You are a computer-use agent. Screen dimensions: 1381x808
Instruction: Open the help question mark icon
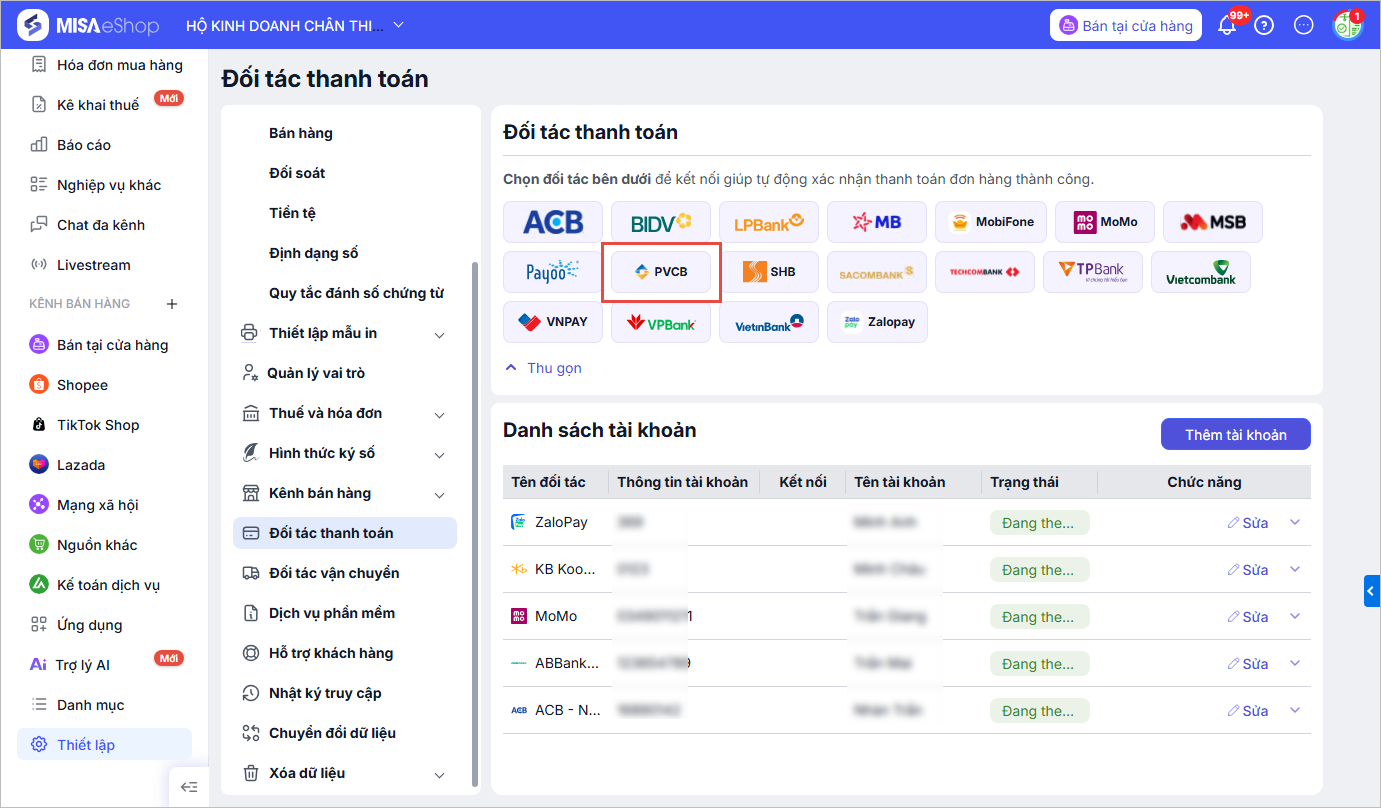1264,26
